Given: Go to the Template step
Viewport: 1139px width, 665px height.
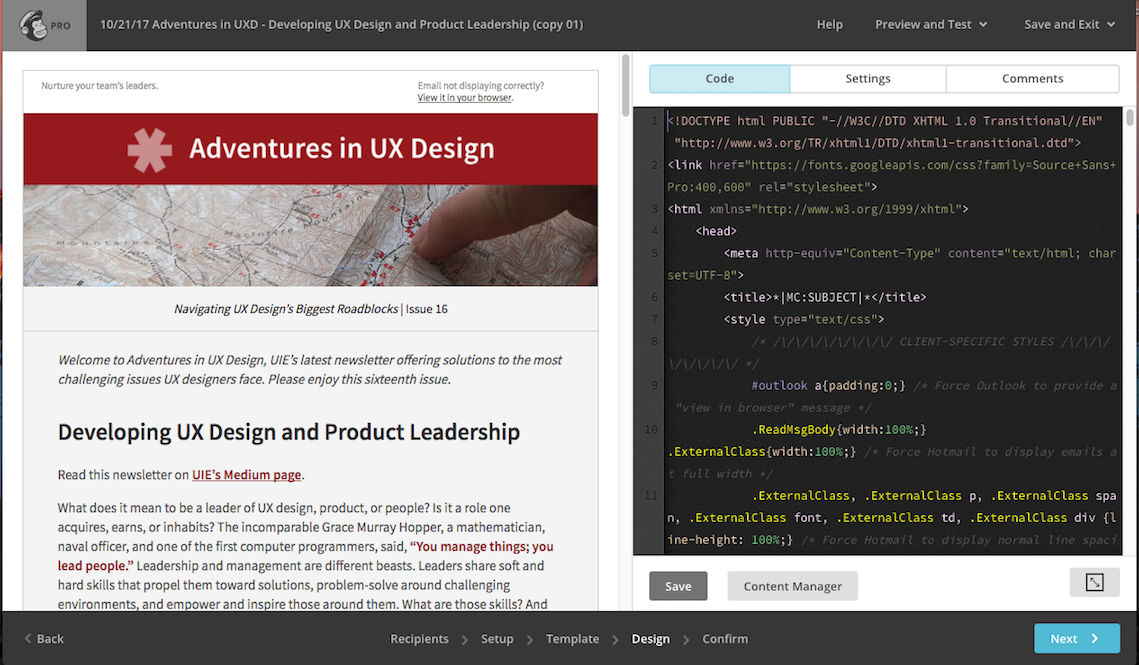Looking at the screenshot, I should tap(572, 639).
